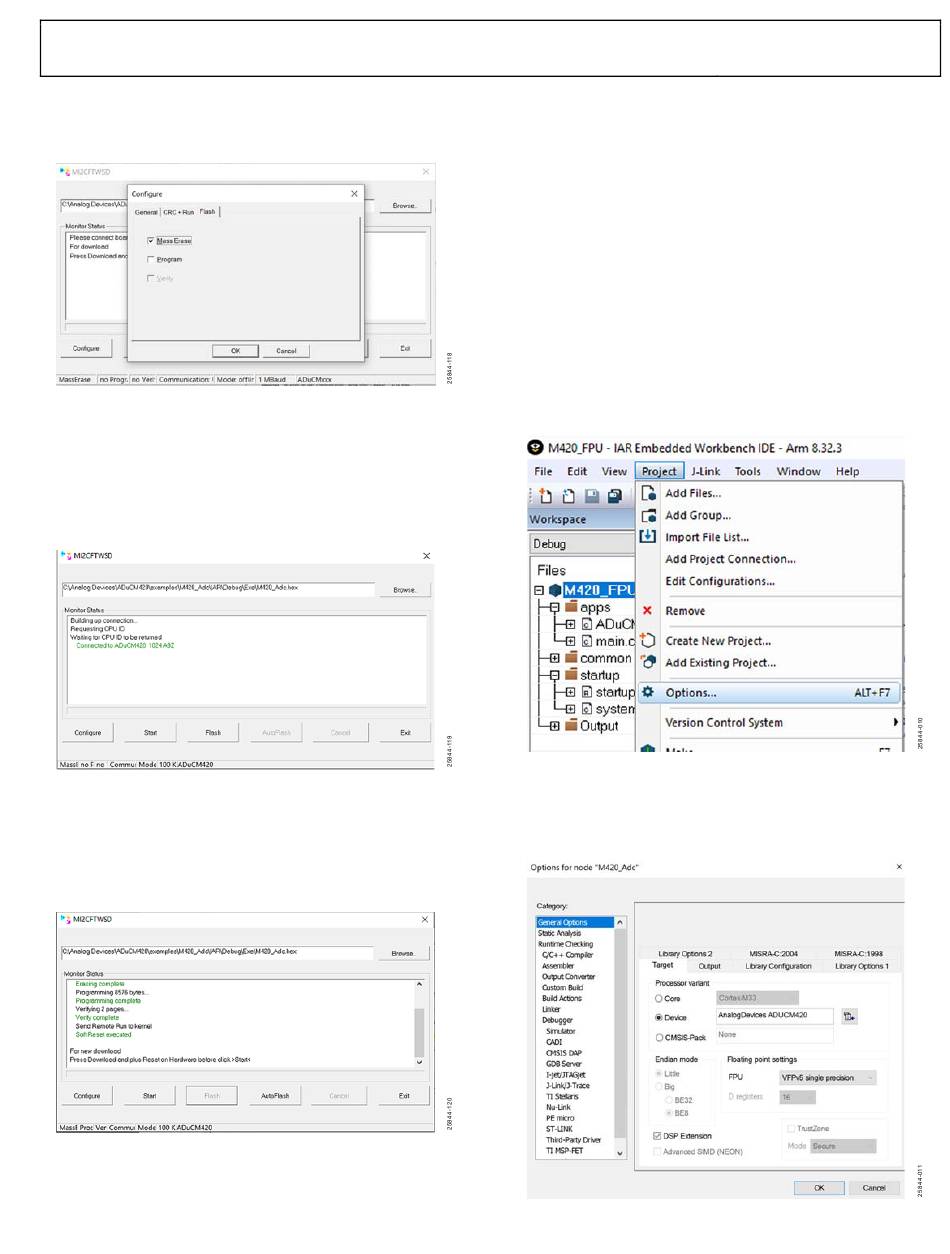Click app icon of 'Verify complete' window
This screenshot has width=950, height=1254.
[x=66, y=918]
